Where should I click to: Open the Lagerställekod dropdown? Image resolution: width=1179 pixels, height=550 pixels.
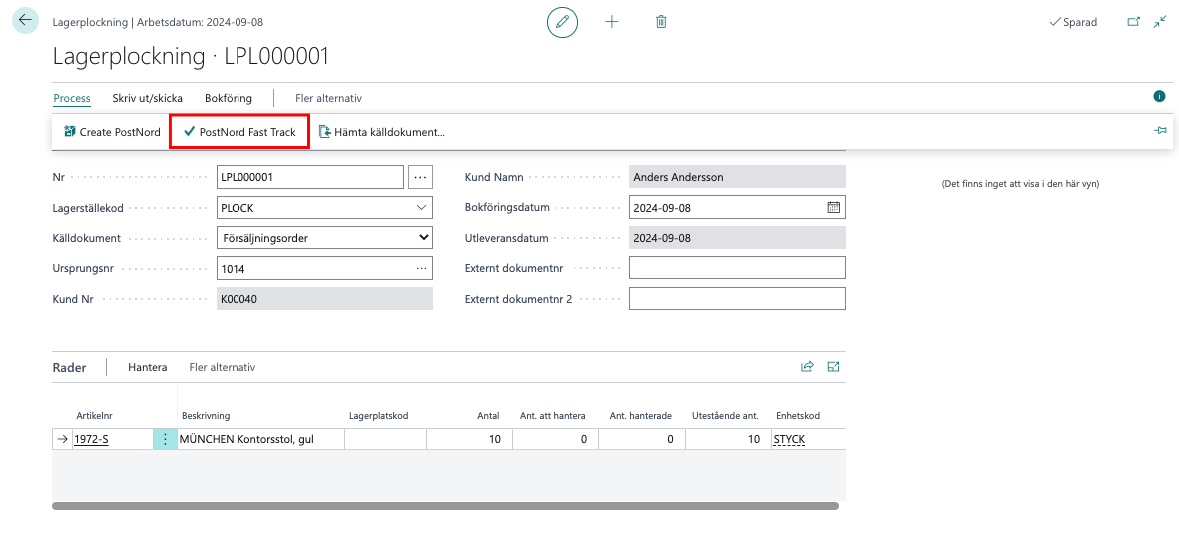[420, 208]
